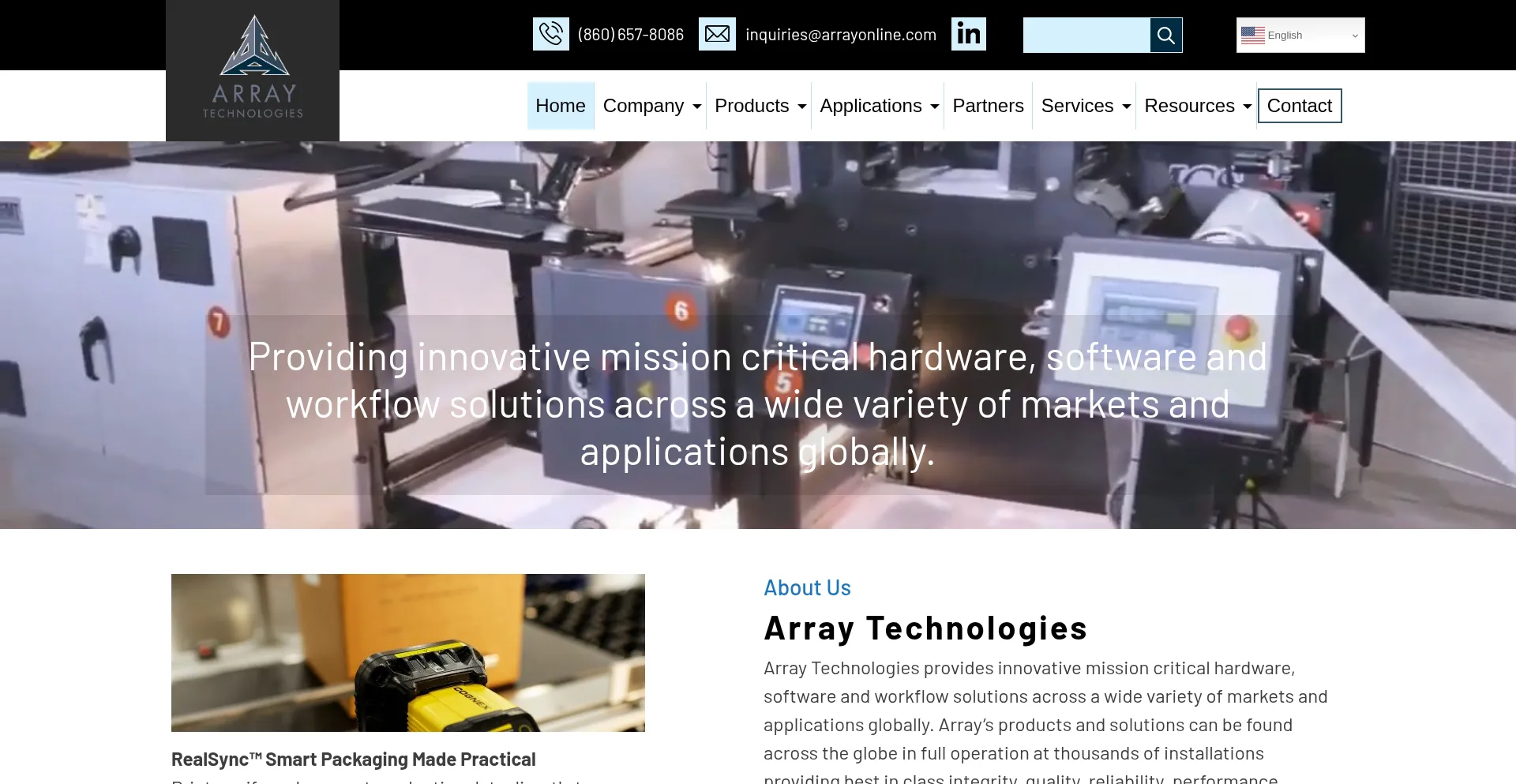Click the inquiries@arrayonline.com email link

(841, 35)
